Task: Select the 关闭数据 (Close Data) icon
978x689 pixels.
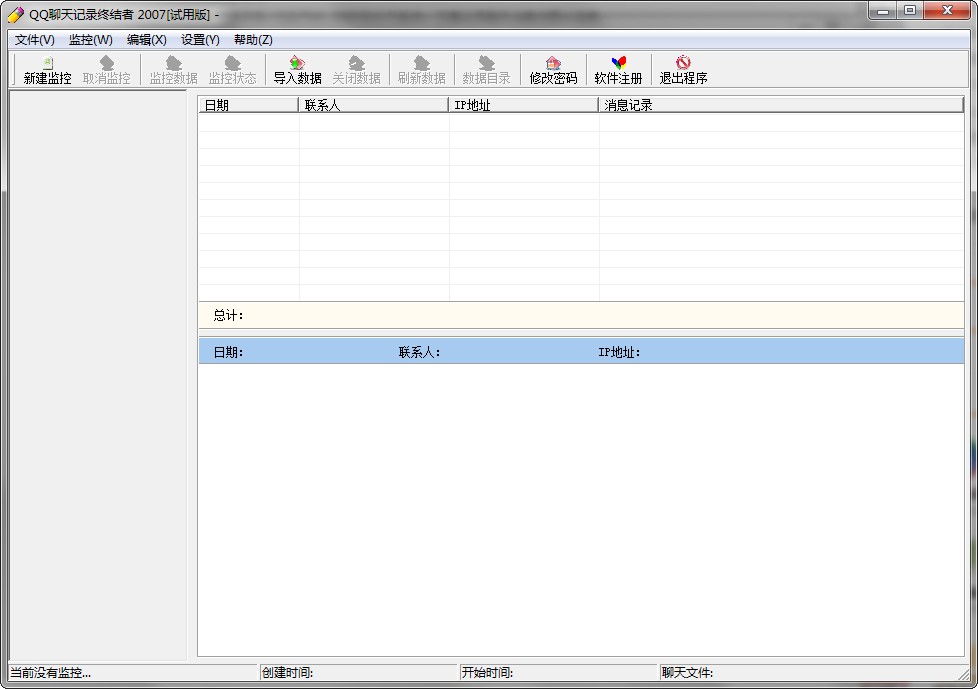Action: click(x=358, y=69)
